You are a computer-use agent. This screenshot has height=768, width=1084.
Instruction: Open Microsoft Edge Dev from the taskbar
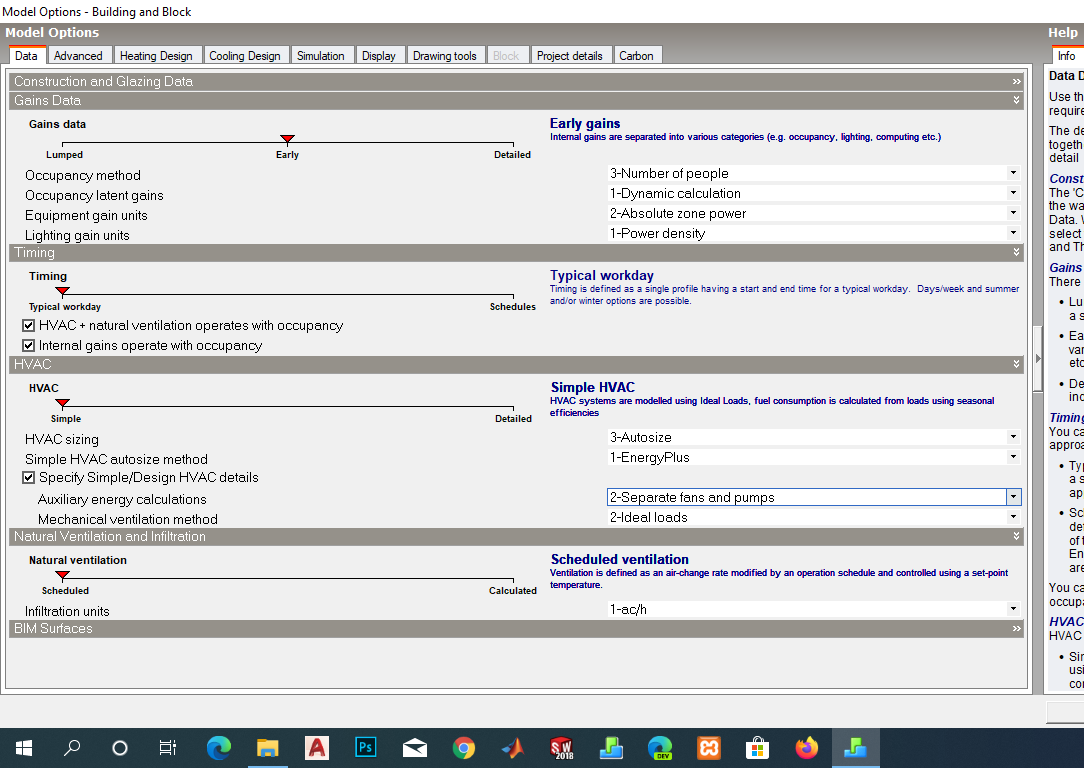(660, 748)
